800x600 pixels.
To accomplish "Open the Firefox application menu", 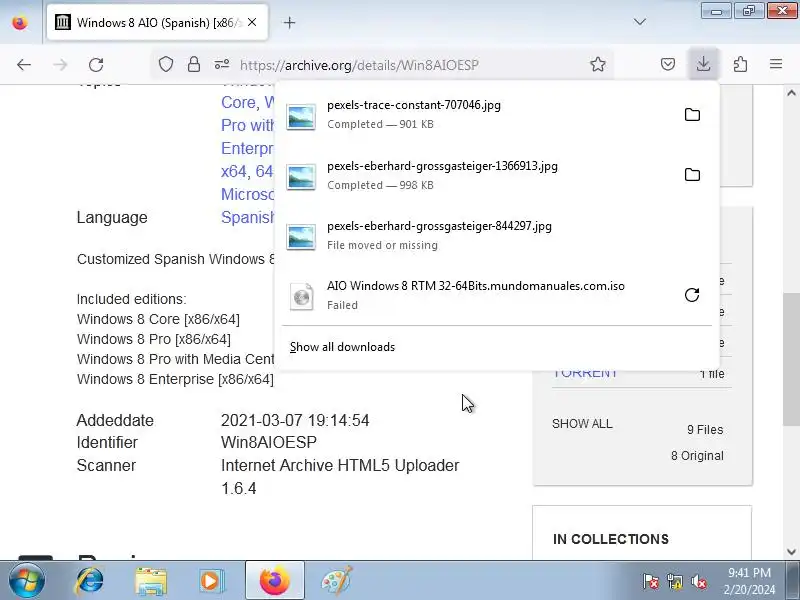I will pos(776,64).
